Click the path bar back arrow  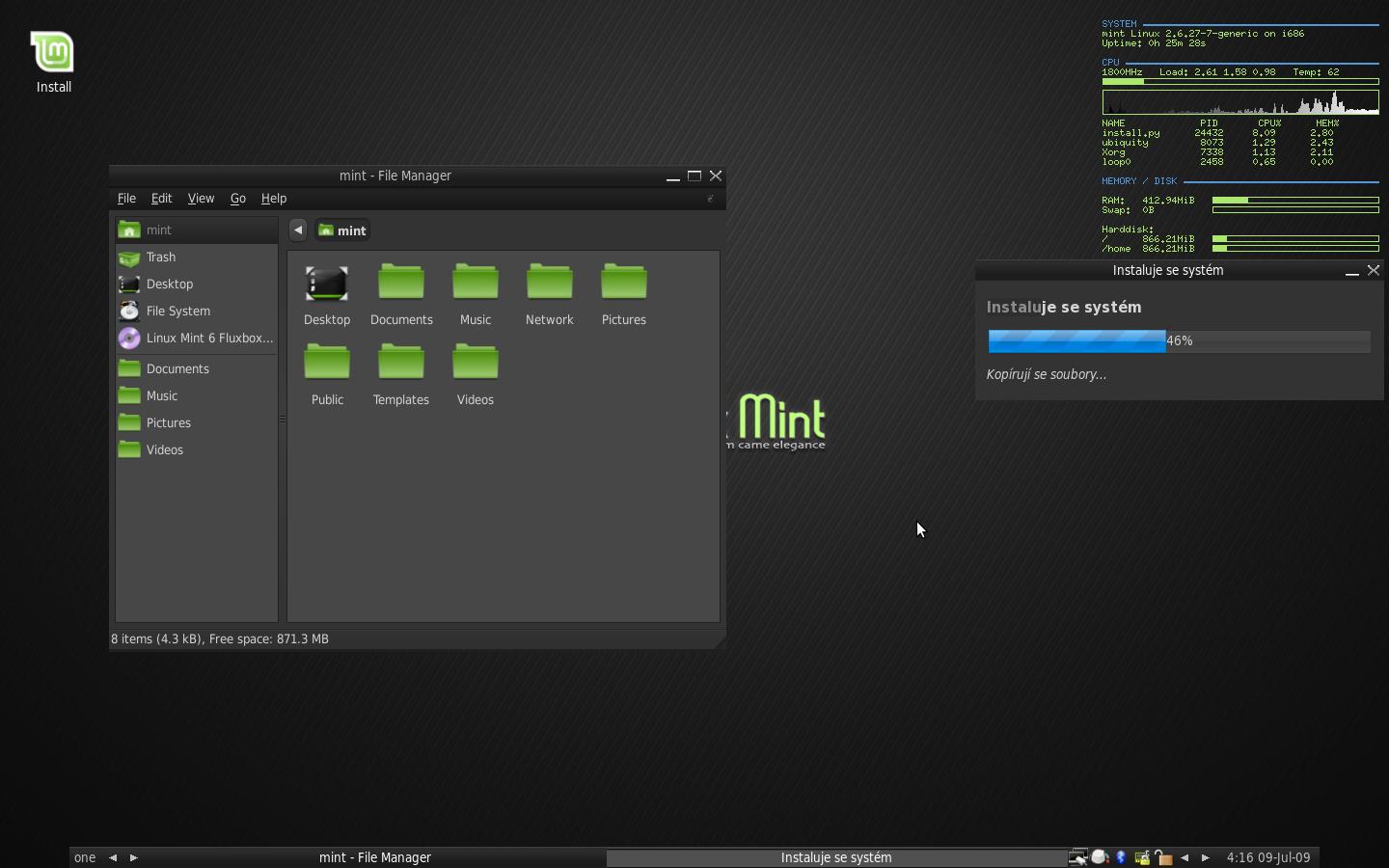click(298, 230)
